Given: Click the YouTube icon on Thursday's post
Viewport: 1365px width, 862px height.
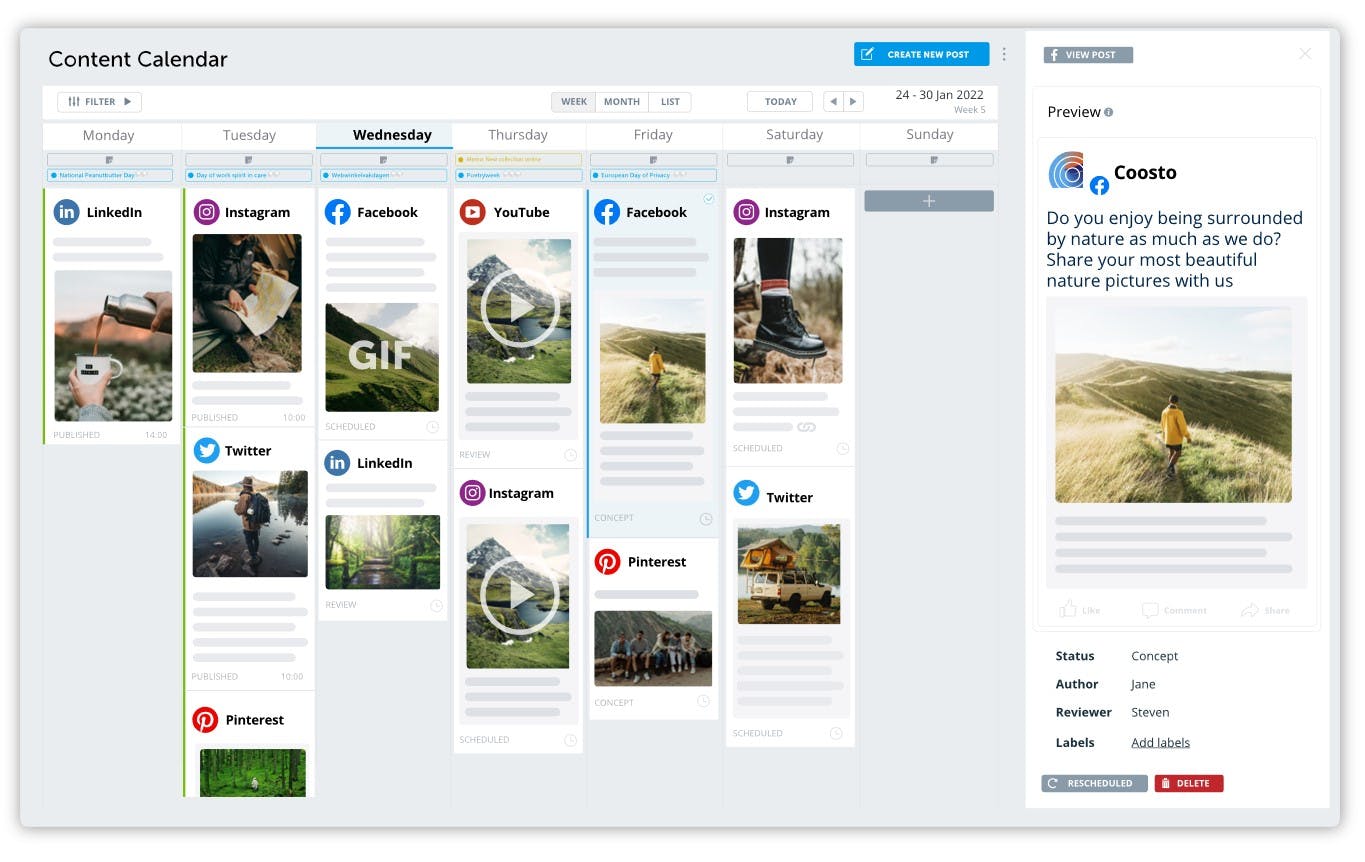Looking at the screenshot, I should coord(473,212).
